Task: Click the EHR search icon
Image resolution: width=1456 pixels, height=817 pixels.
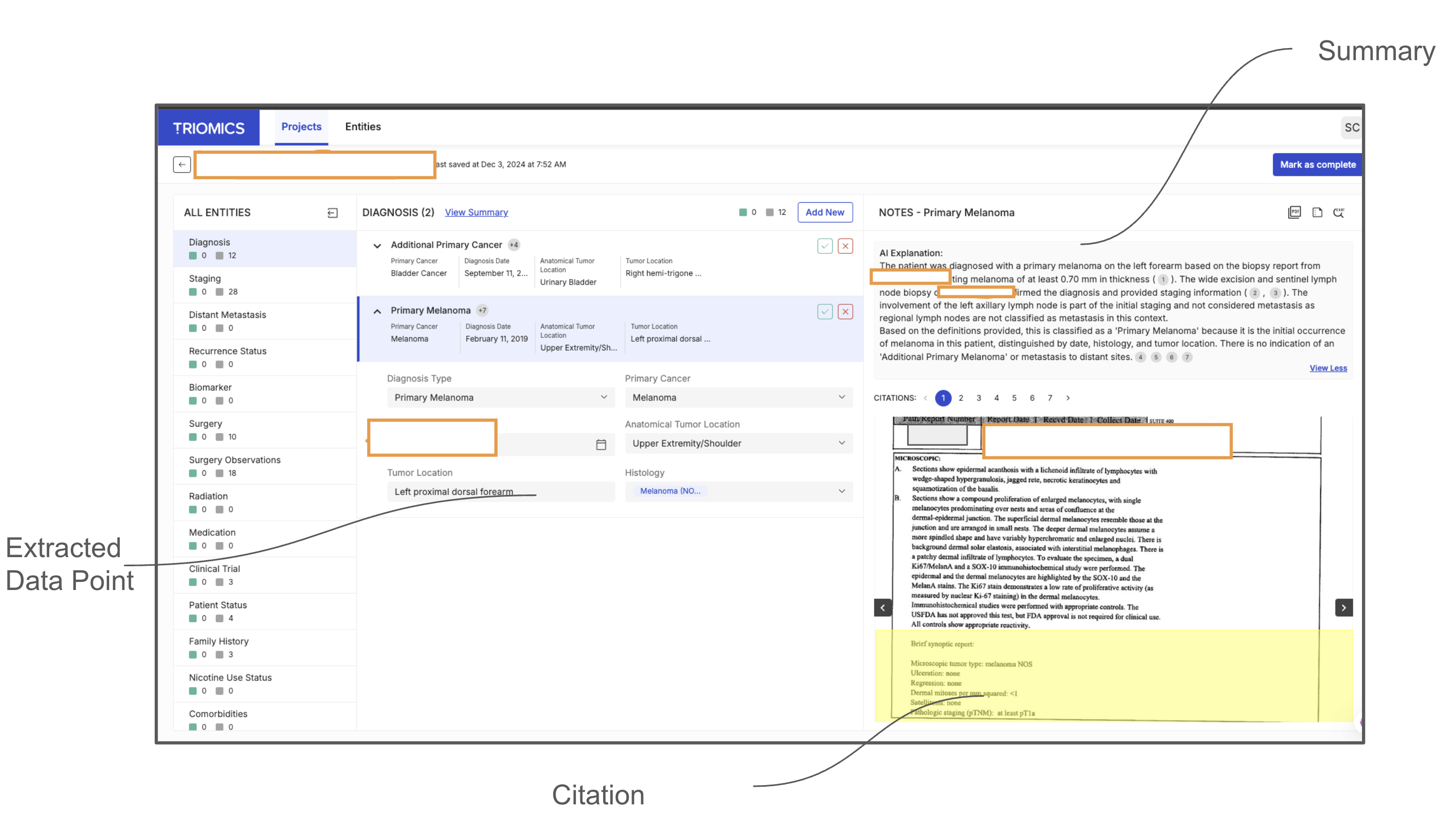Action: 1338,212
